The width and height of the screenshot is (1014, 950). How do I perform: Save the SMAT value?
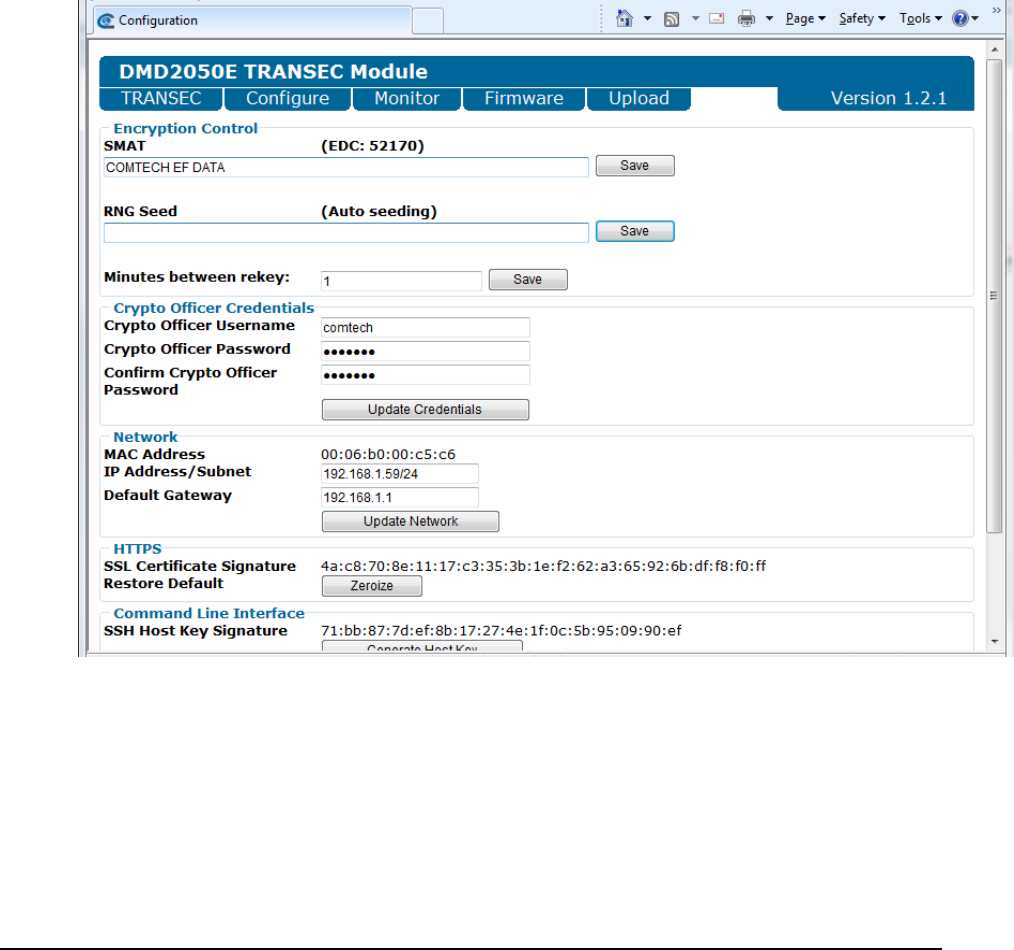point(635,166)
